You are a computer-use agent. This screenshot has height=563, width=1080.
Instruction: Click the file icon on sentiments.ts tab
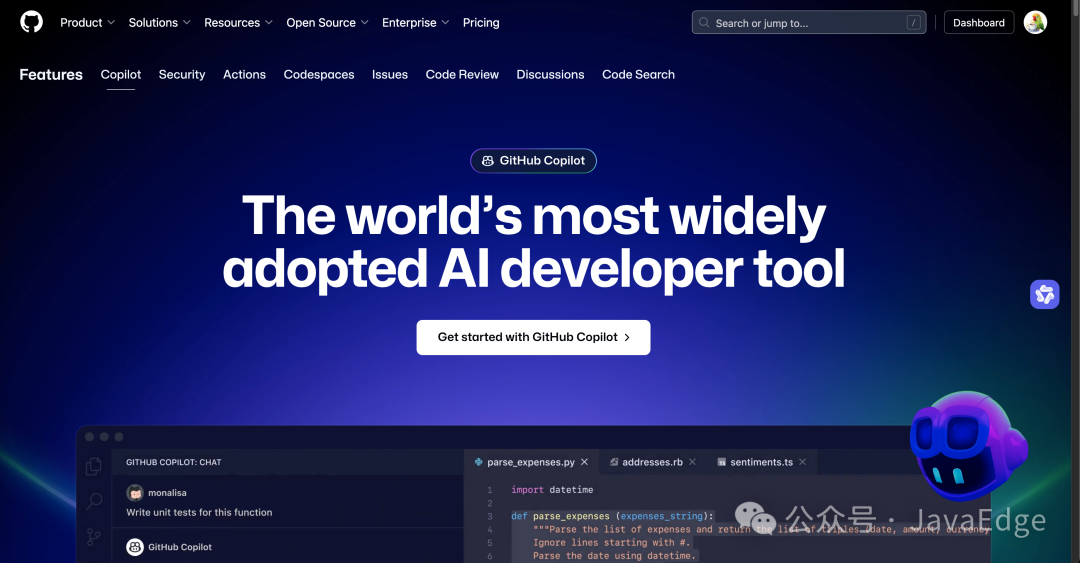point(721,462)
